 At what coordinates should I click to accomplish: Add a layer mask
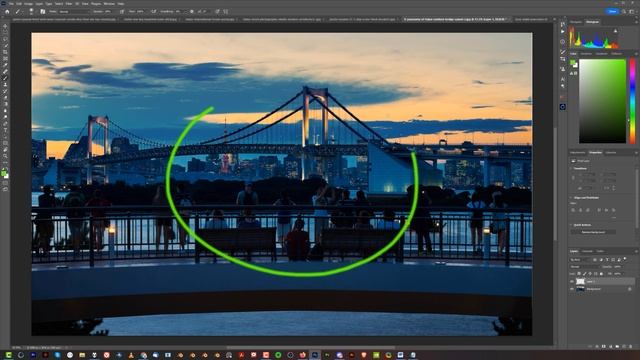click(604, 347)
